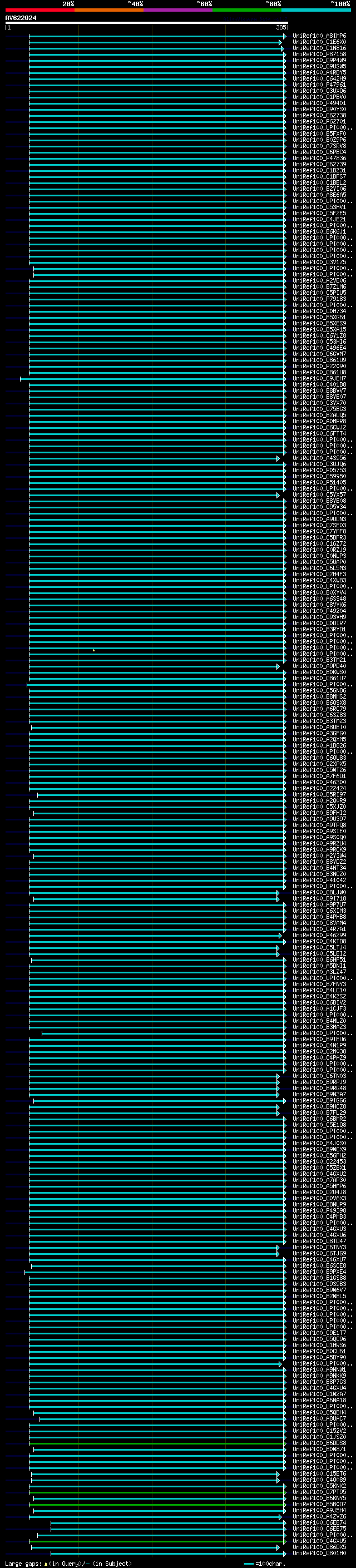Select hit UniRef100_Q152V2
Screen dimensions: 356x1568
pyautogui.click(x=319, y=1431)
